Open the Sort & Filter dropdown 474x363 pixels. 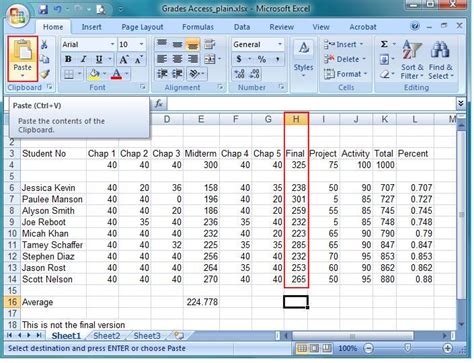coord(412,60)
